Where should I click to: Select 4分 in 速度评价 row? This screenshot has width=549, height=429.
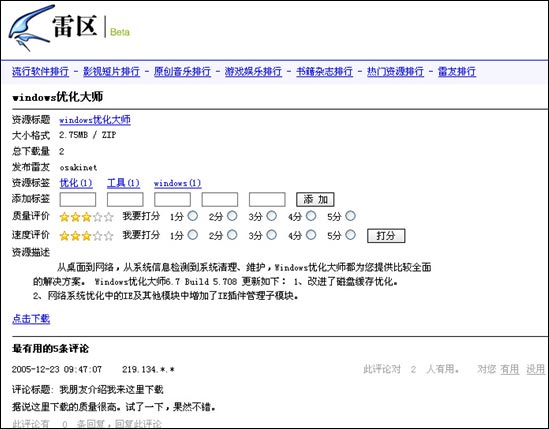311,235
